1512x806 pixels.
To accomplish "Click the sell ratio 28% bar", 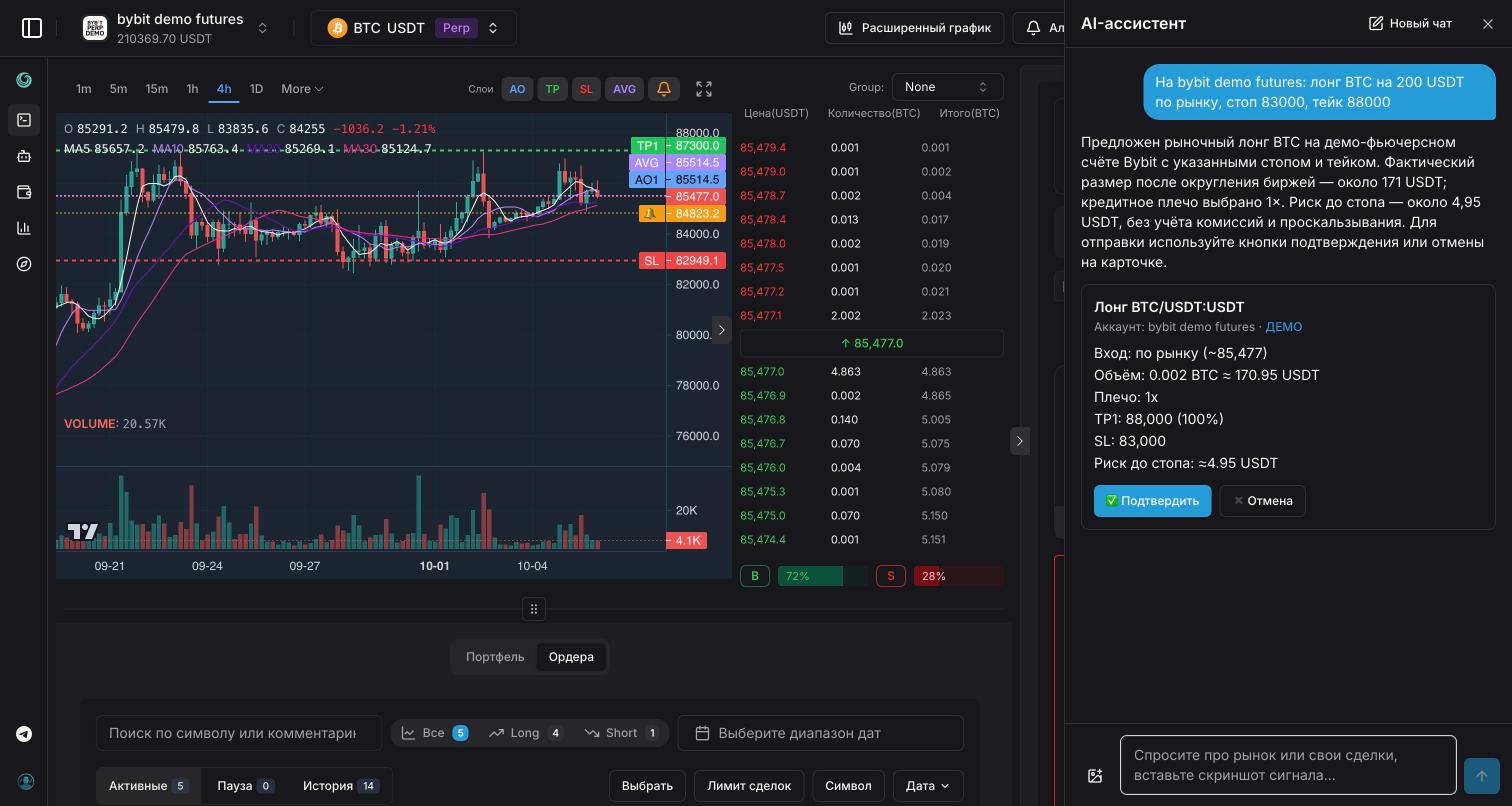I will pos(958,576).
